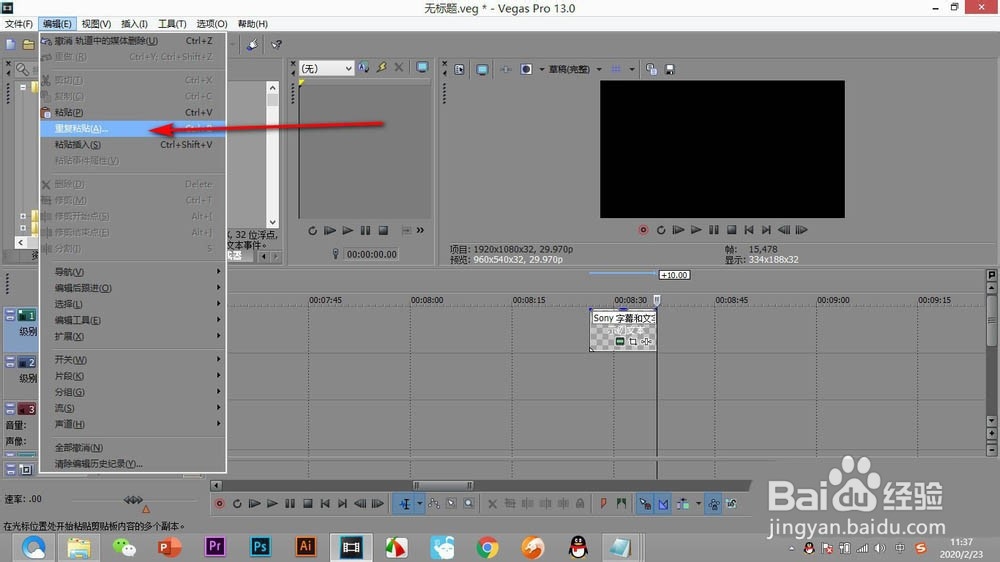Open Project Video Properties icon in preview window

(x=459, y=69)
